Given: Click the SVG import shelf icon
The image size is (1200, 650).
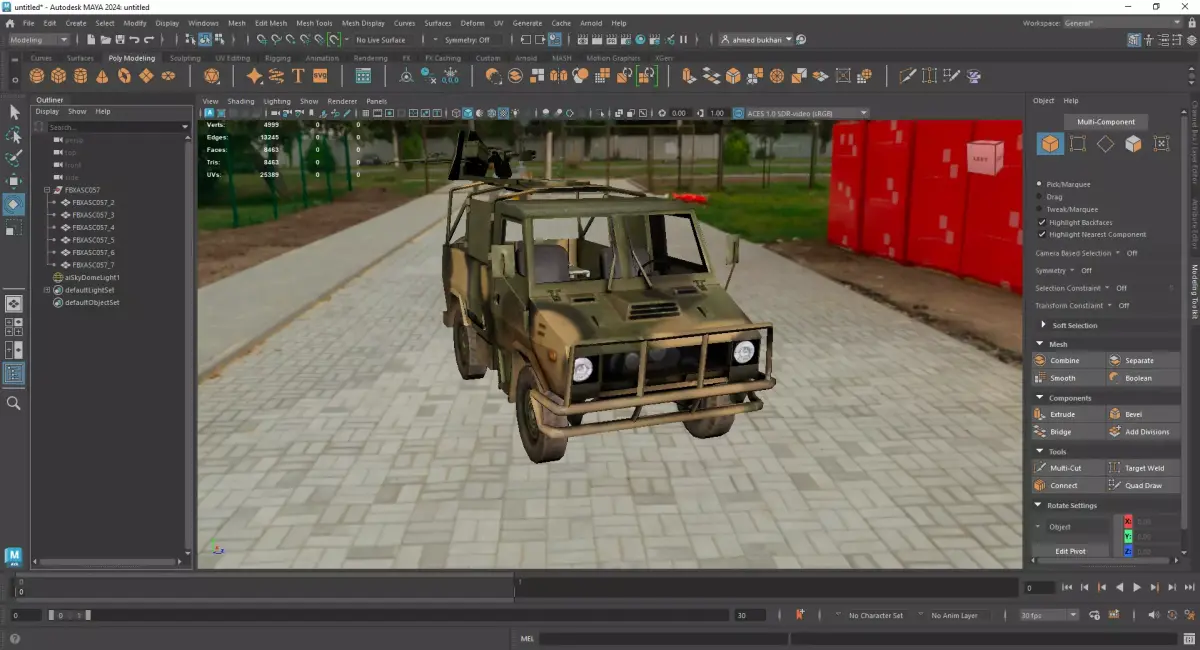Looking at the screenshot, I should [x=320, y=76].
